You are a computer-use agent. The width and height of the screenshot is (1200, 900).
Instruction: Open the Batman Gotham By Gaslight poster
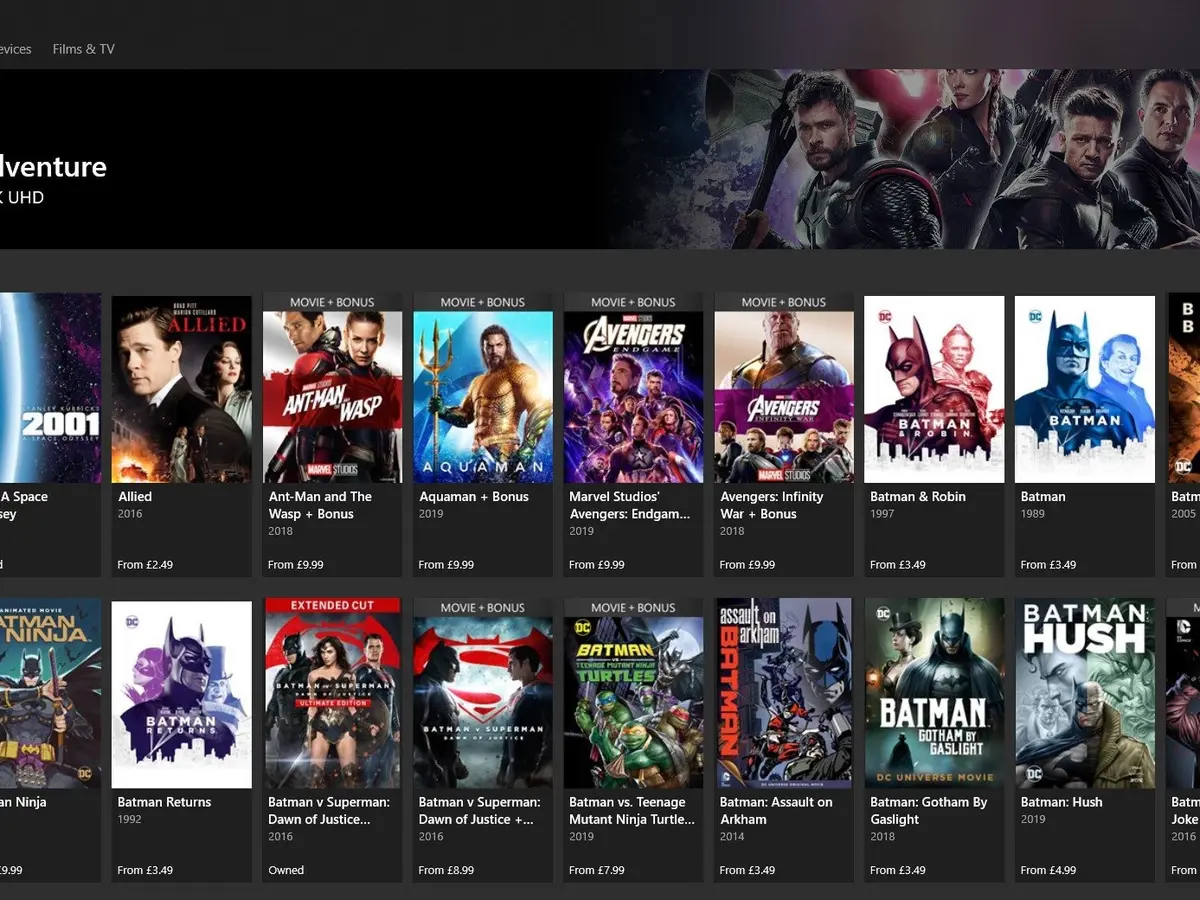[935, 694]
